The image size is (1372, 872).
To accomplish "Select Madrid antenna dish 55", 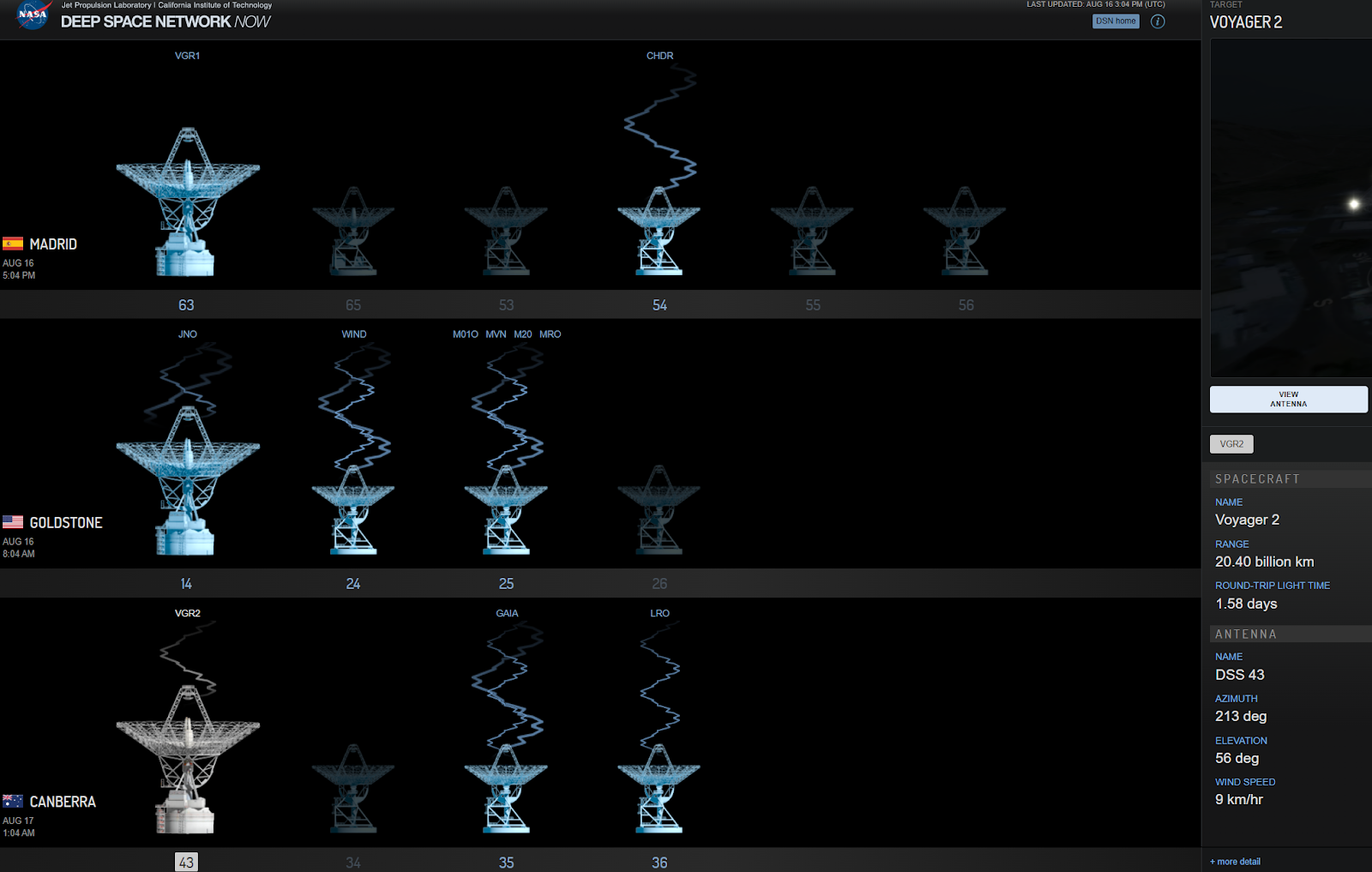I will tap(812, 231).
